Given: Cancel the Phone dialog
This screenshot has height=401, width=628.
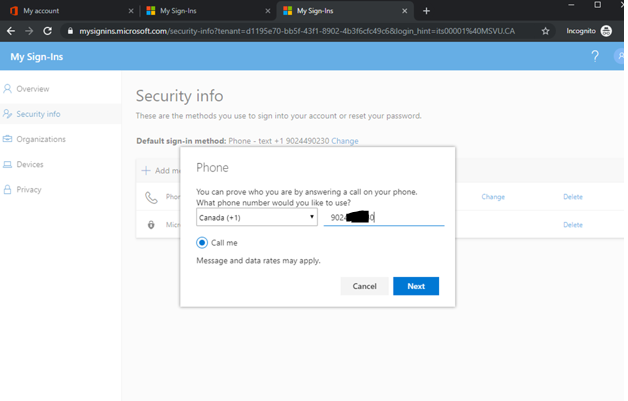Looking at the screenshot, I should [364, 286].
